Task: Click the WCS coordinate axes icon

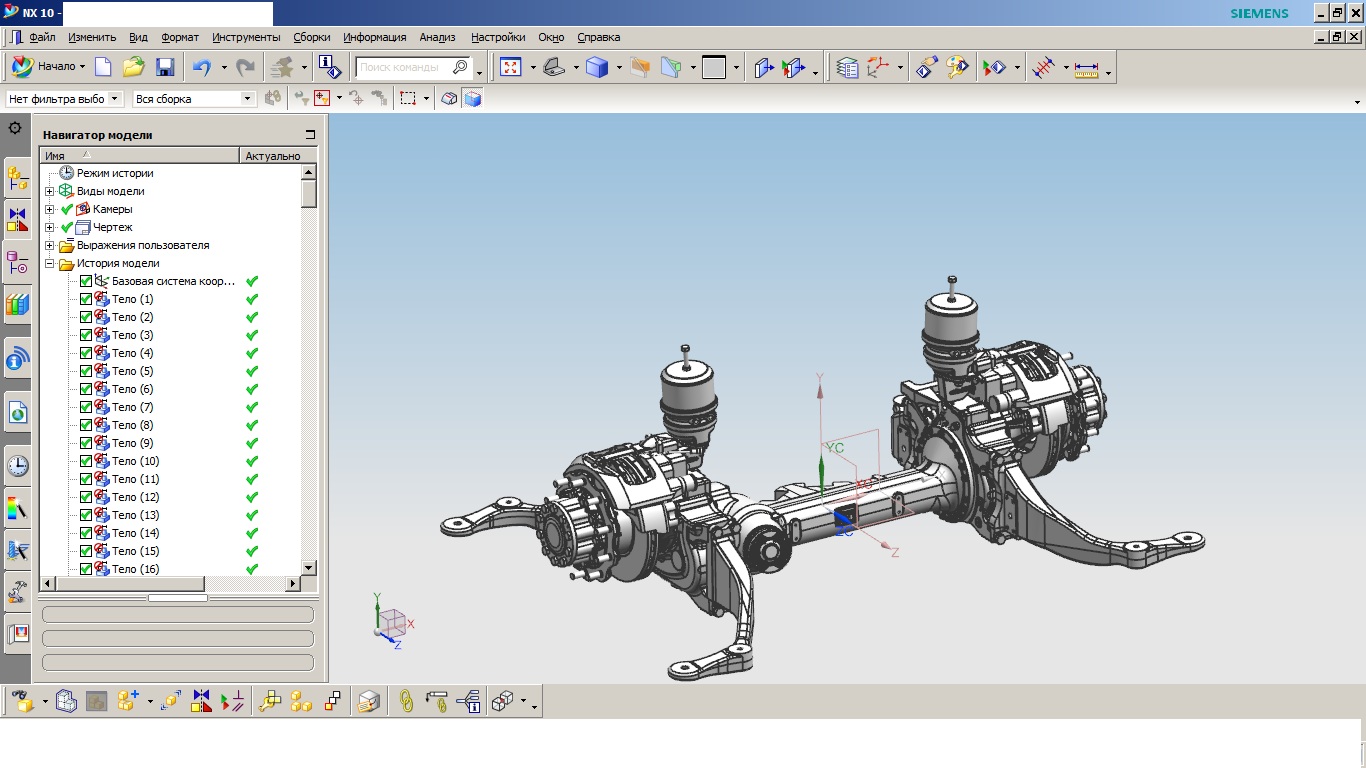Action: (x=878, y=67)
